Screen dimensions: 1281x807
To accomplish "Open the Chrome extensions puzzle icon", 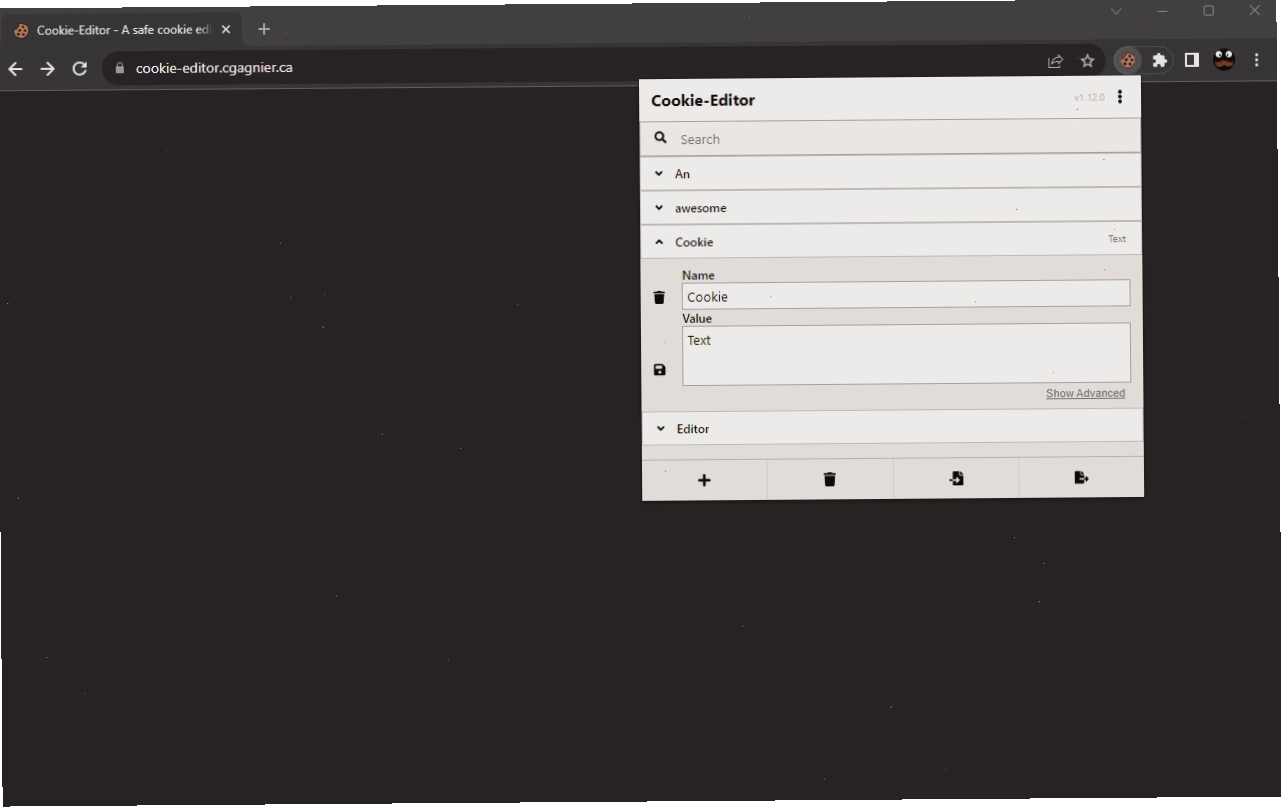I will pos(1159,61).
